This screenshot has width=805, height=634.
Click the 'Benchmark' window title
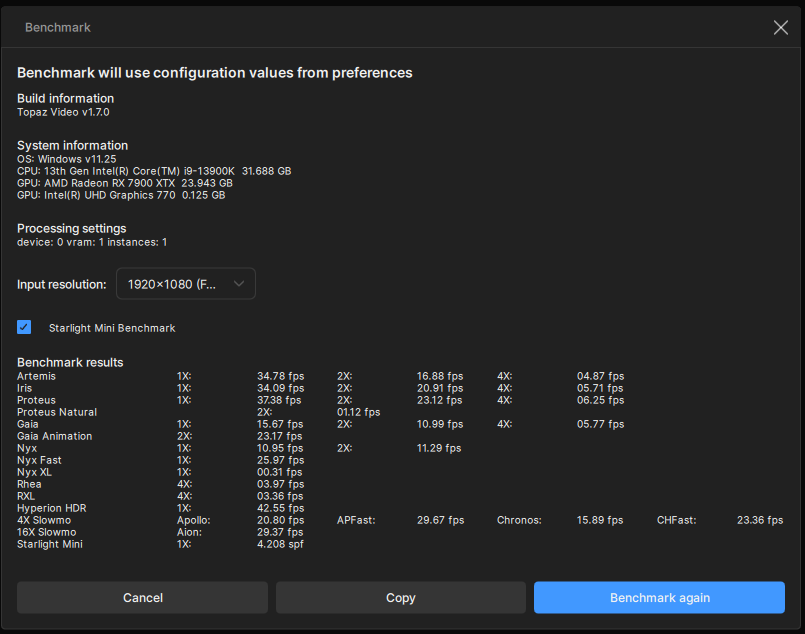pos(58,28)
